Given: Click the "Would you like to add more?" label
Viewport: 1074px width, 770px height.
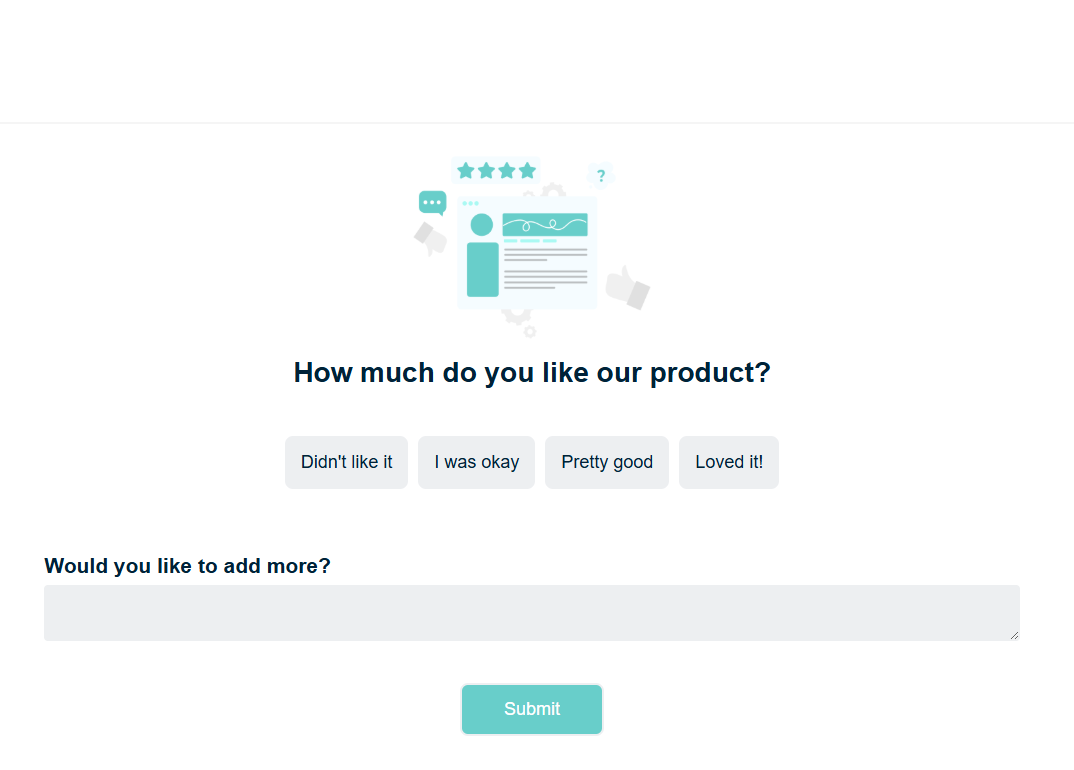Looking at the screenshot, I should coord(187,566).
